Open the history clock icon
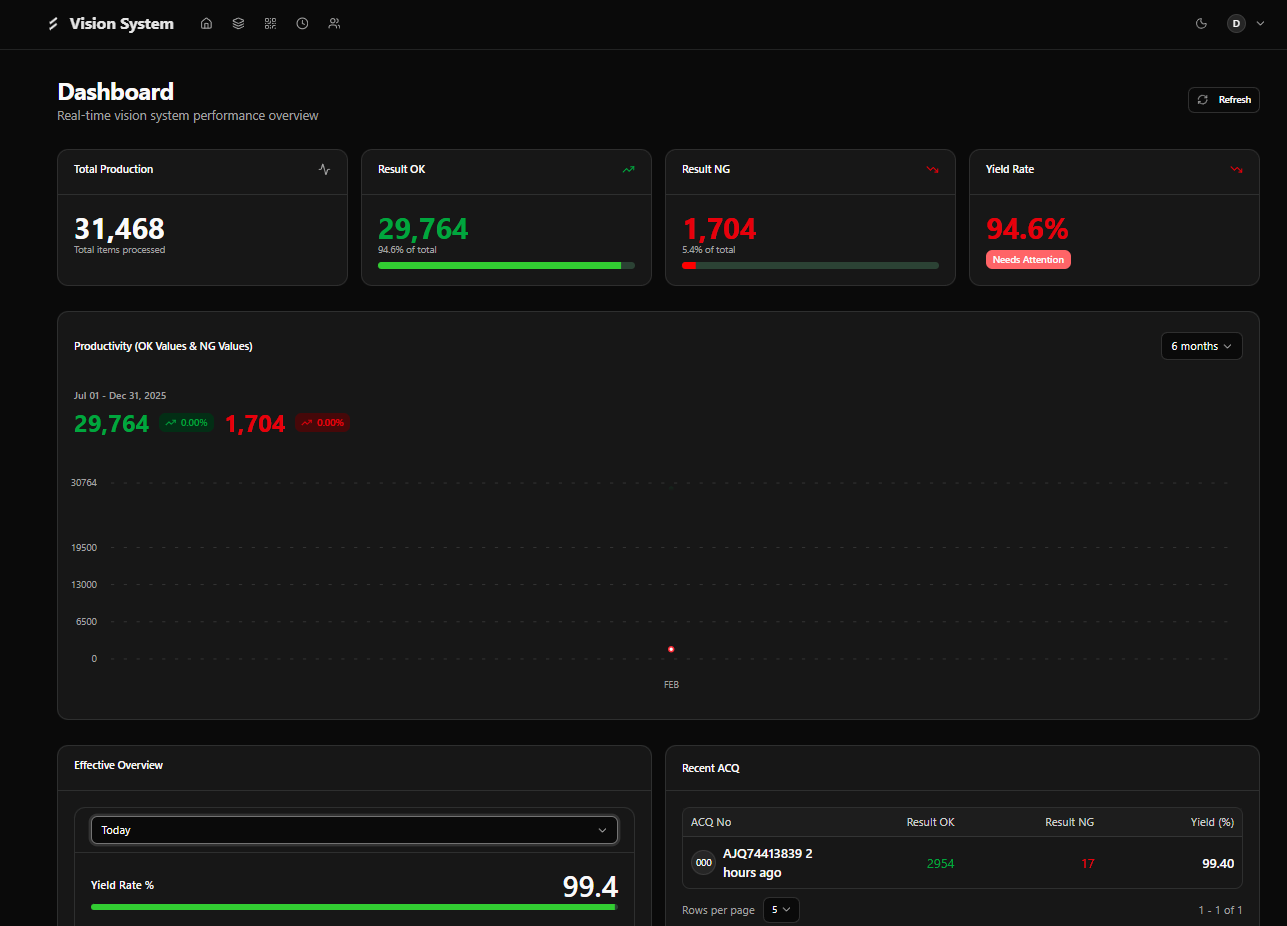This screenshot has width=1287, height=926. pos(302,24)
